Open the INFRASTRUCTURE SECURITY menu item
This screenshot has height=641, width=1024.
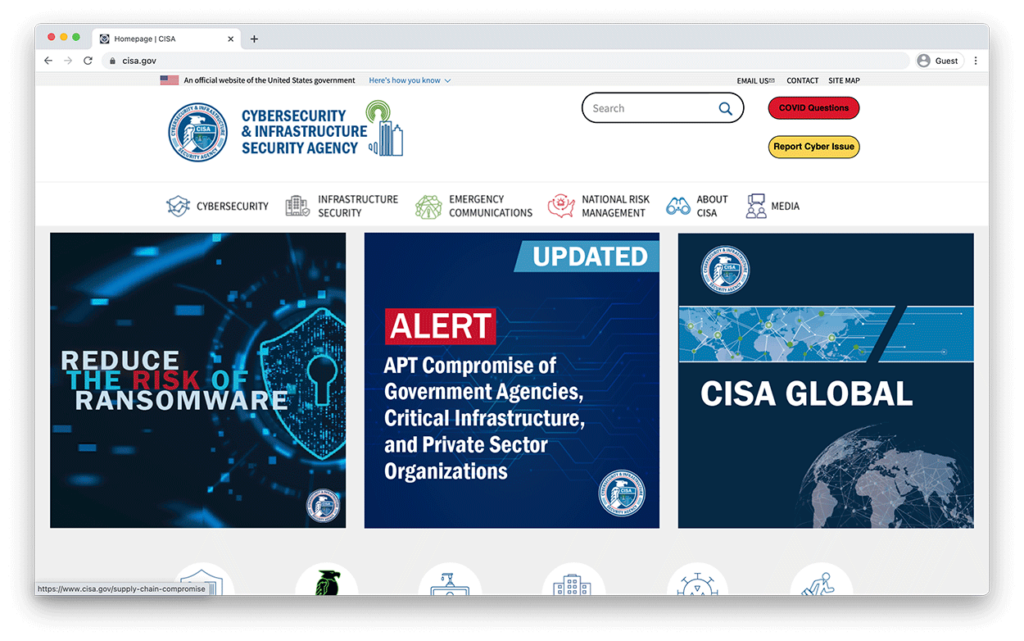(357, 206)
